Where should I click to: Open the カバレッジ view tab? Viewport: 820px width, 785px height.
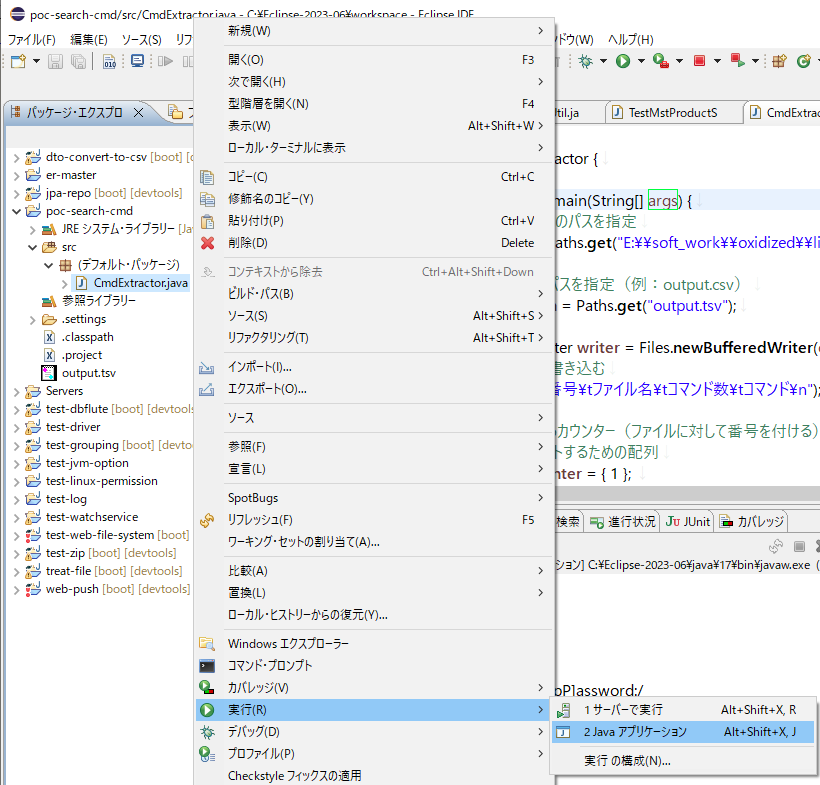[x=753, y=521]
